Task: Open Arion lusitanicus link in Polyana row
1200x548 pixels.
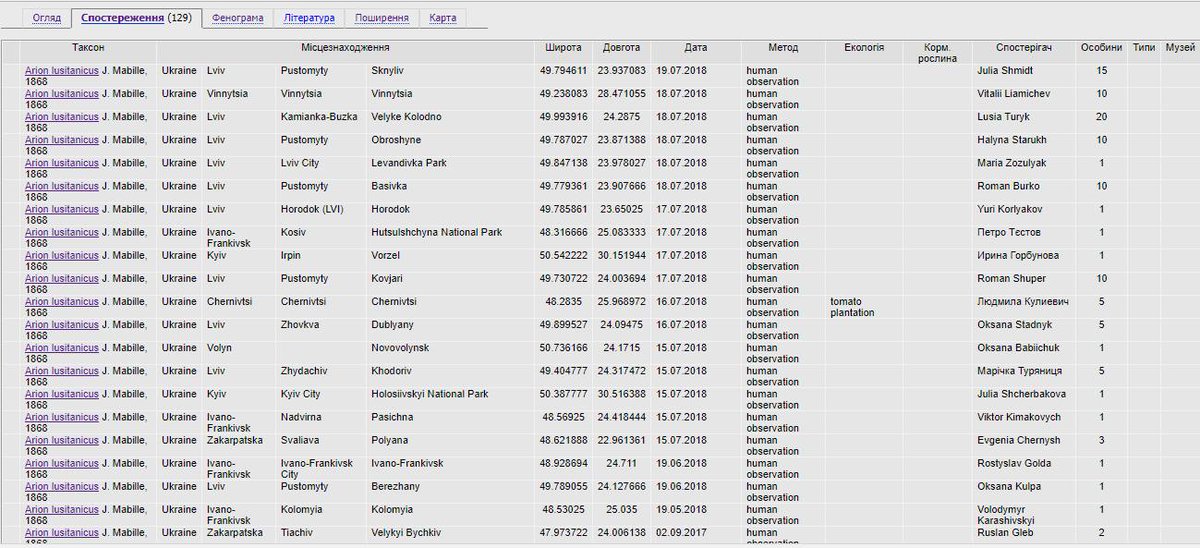Action: pyautogui.click(x=62, y=440)
